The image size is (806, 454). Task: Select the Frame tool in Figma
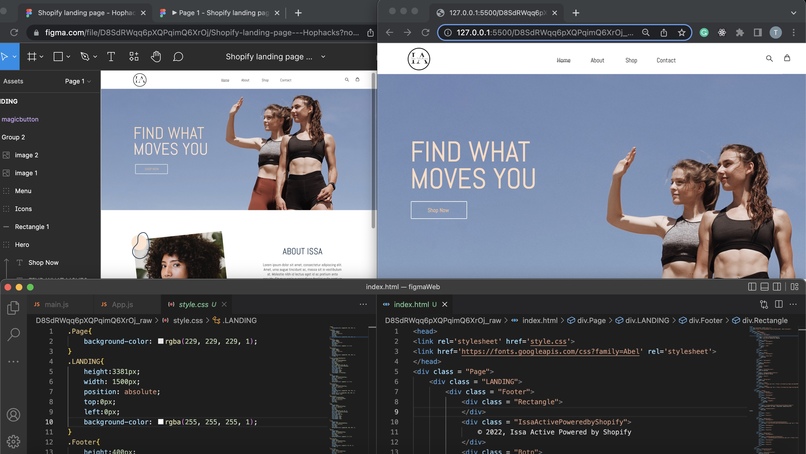[x=32, y=57]
